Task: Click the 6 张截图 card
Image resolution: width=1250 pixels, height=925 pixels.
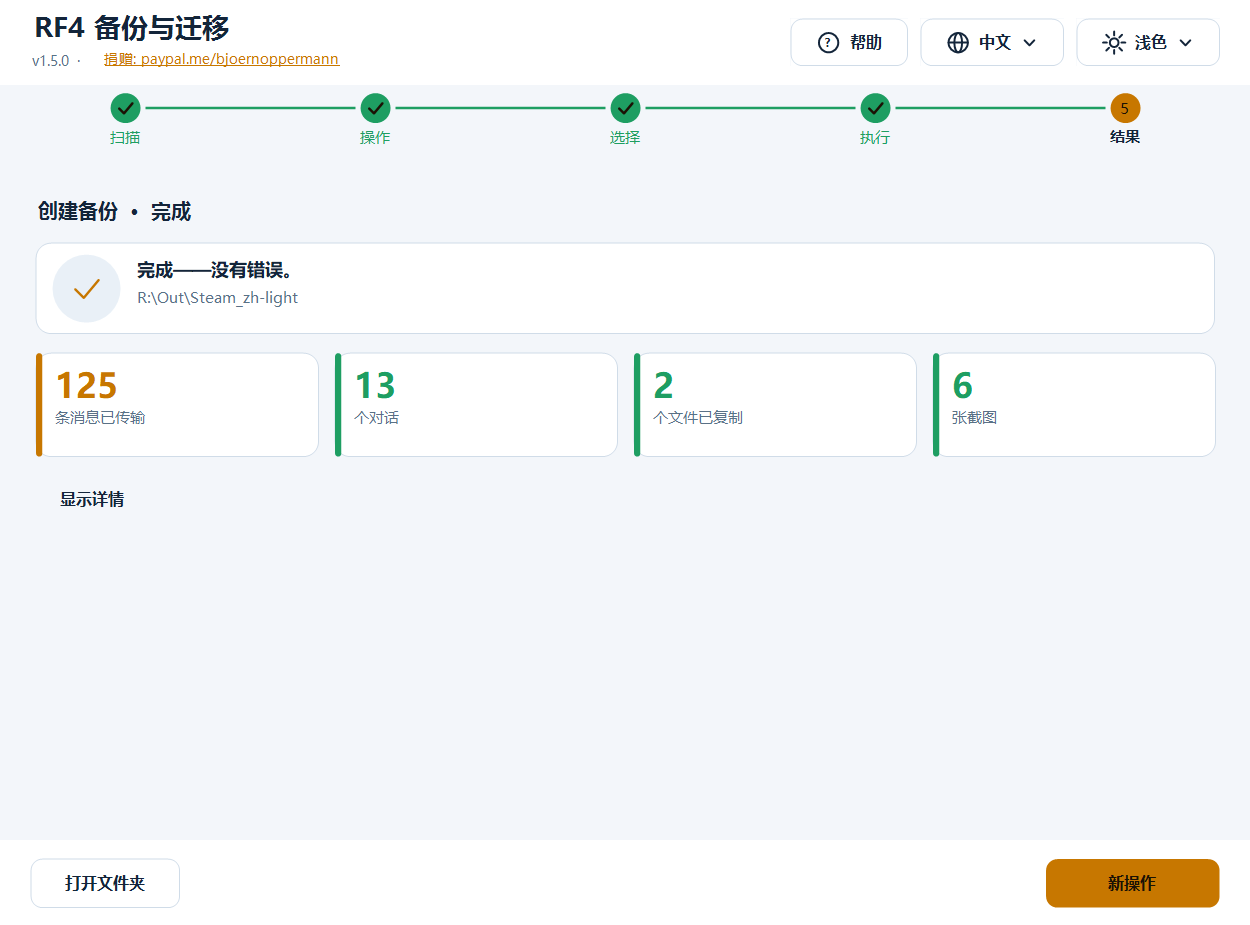Action: 1074,405
